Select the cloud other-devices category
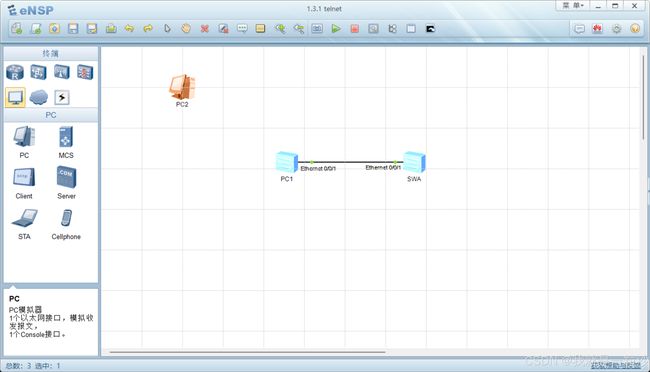Image resolution: width=650 pixels, height=372 pixels. click(39, 97)
